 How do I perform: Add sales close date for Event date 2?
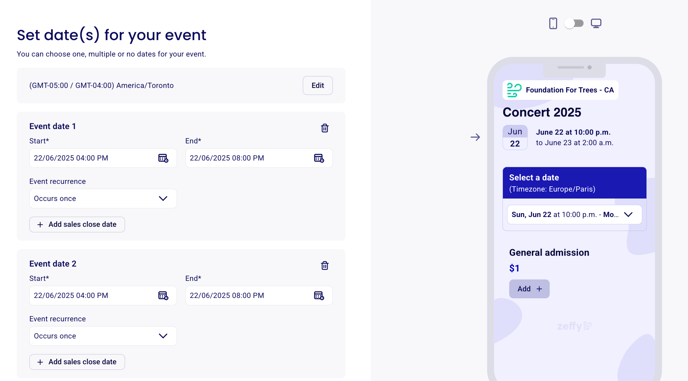(77, 362)
